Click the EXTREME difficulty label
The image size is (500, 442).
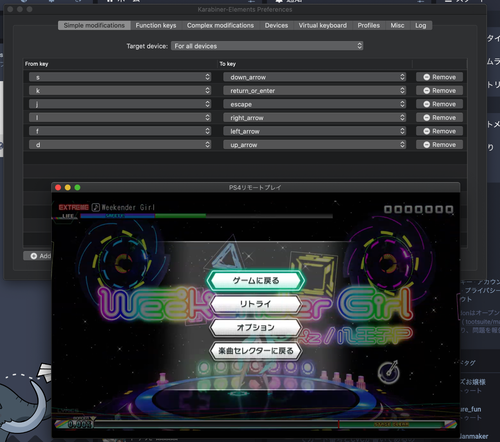pyautogui.click(x=74, y=207)
